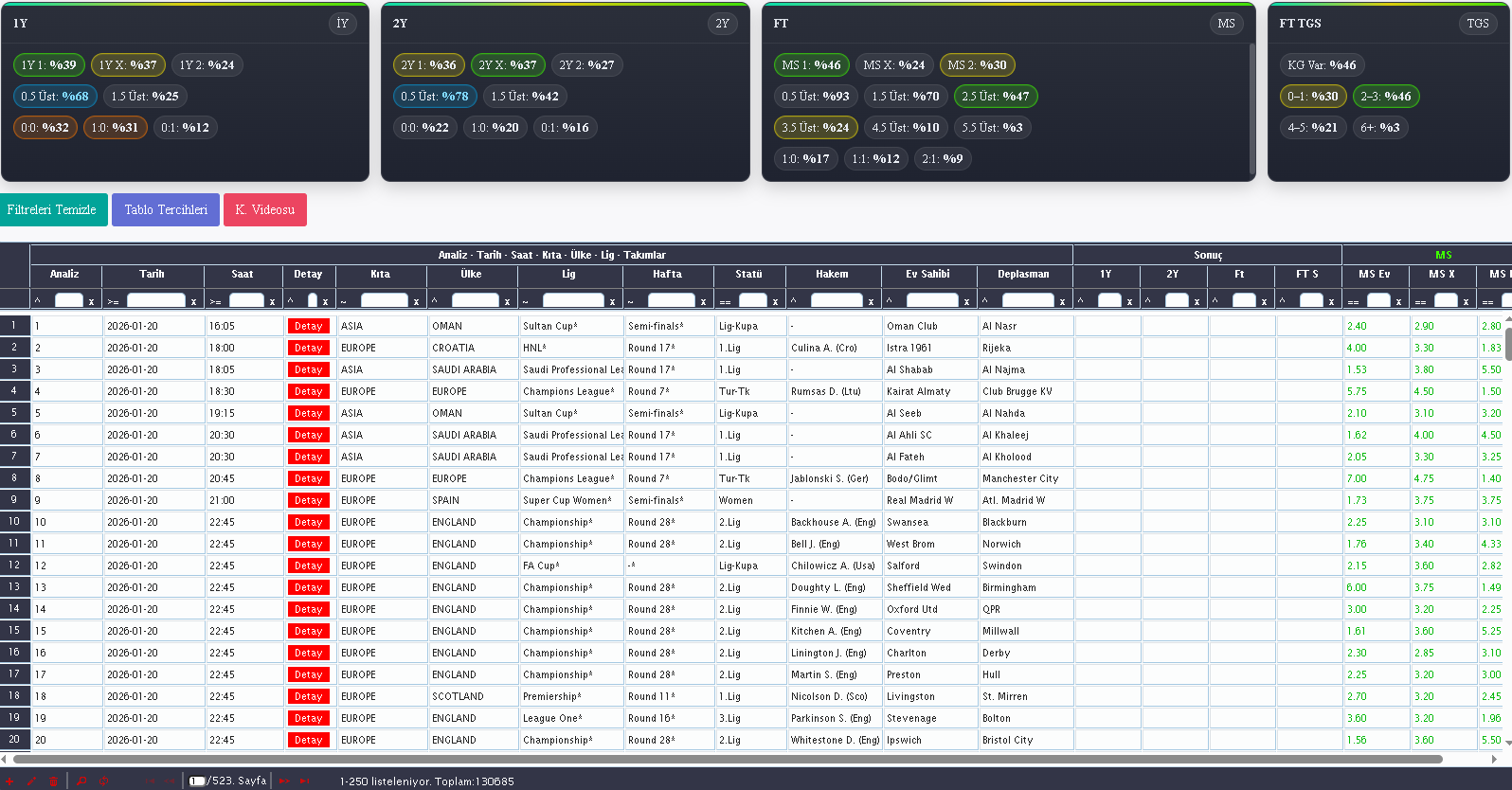Click the pencil edit-record icon
The width and height of the screenshot is (1512, 790).
pyautogui.click(x=31, y=781)
